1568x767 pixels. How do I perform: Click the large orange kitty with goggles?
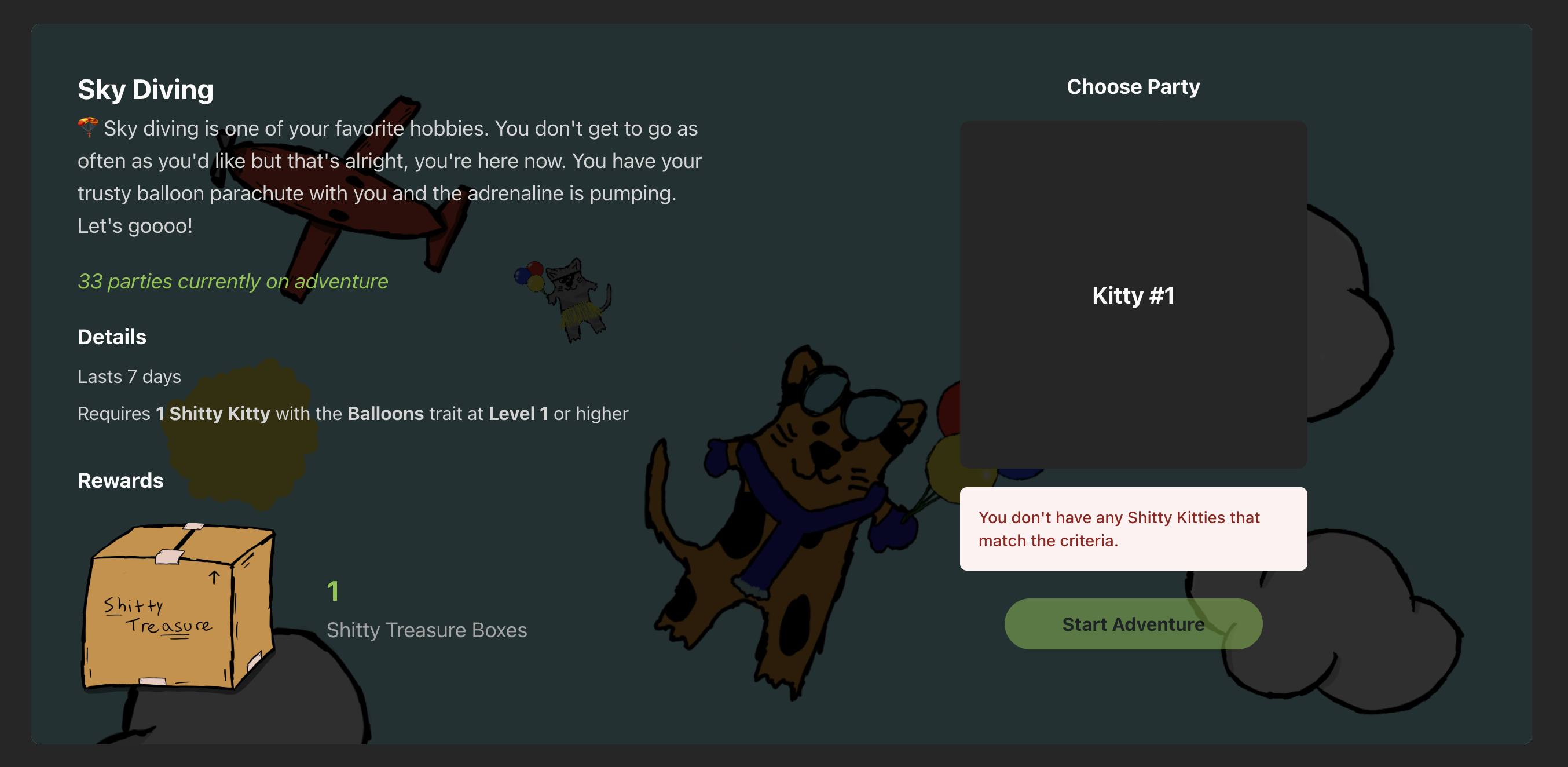coord(792,524)
